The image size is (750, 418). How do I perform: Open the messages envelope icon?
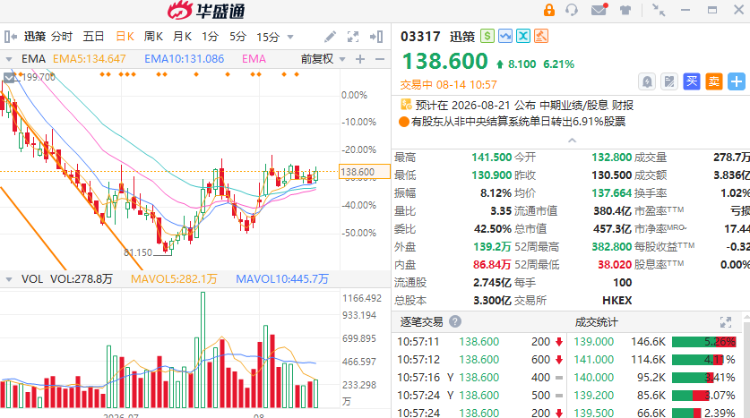[x=599, y=10]
